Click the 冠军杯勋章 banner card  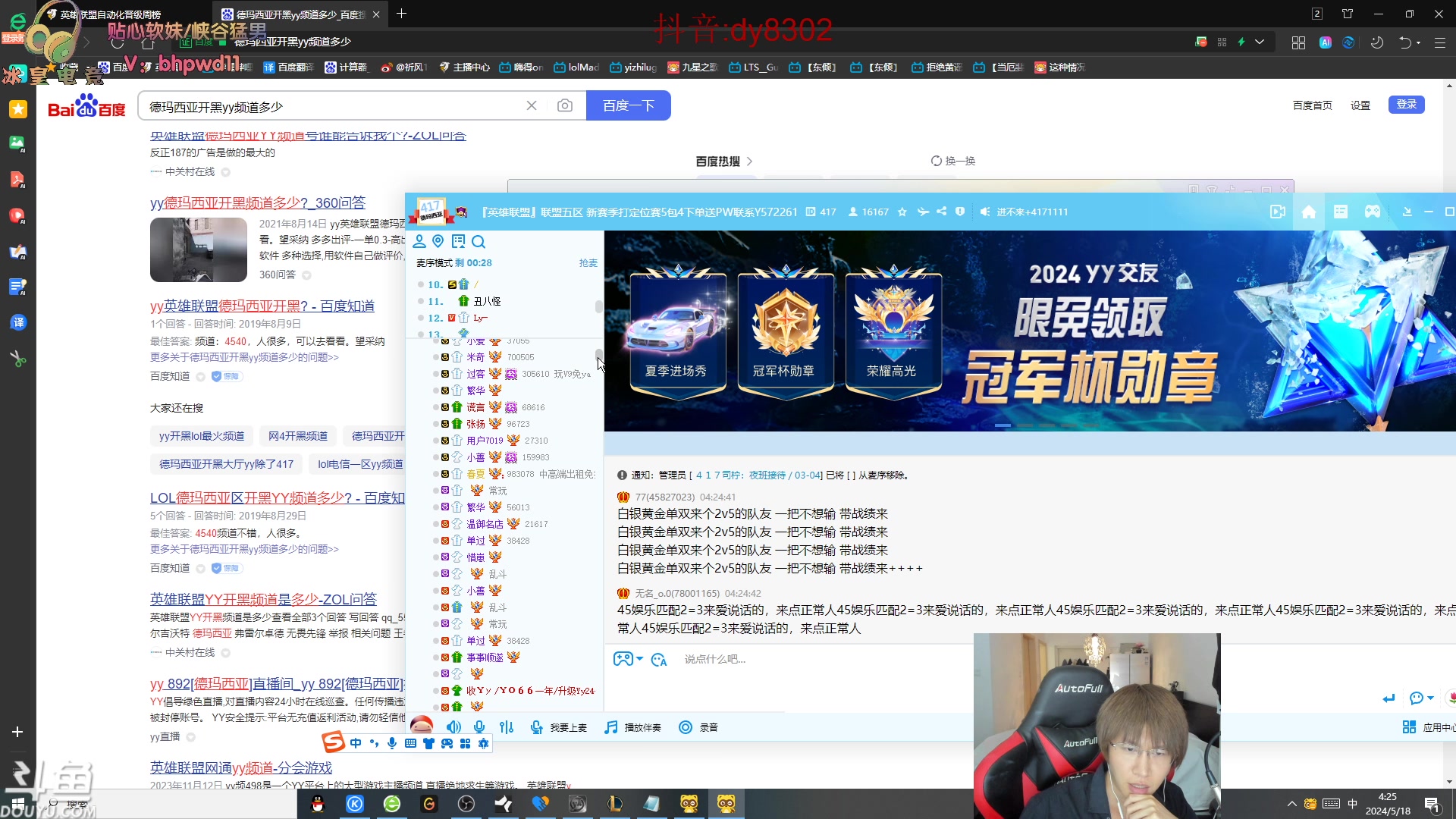tap(784, 331)
